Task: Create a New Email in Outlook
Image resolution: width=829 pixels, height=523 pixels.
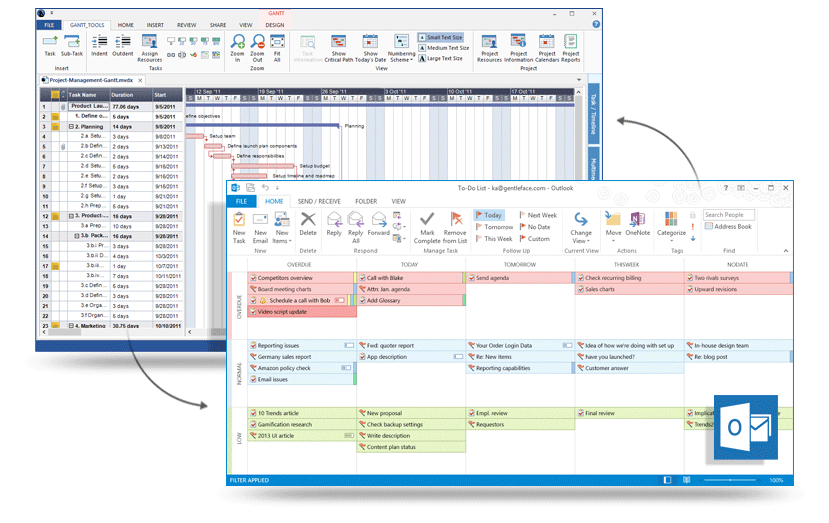Action: 260,228
